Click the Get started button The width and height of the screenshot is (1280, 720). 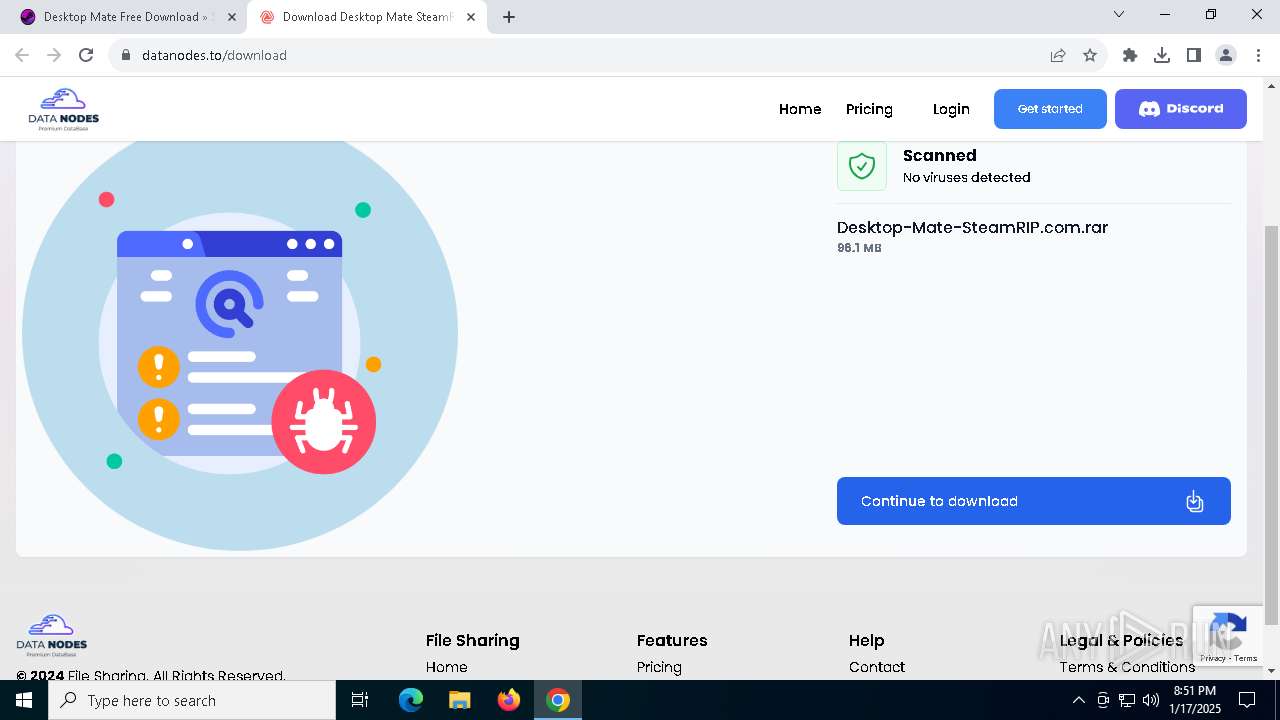tap(1050, 109)
